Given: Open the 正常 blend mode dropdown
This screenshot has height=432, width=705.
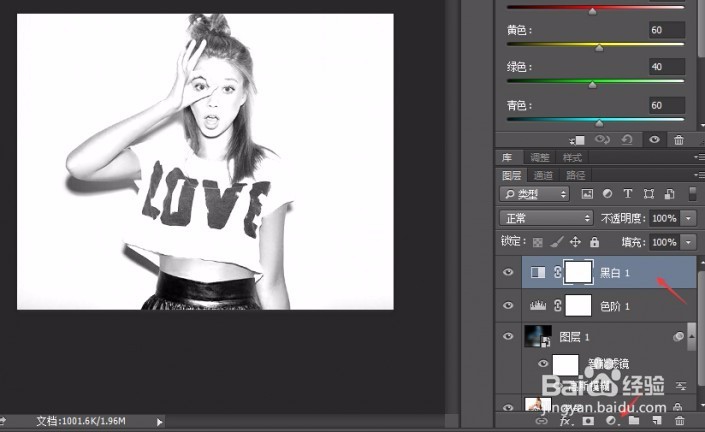Looking at the screenshot, I should [546, 218].
